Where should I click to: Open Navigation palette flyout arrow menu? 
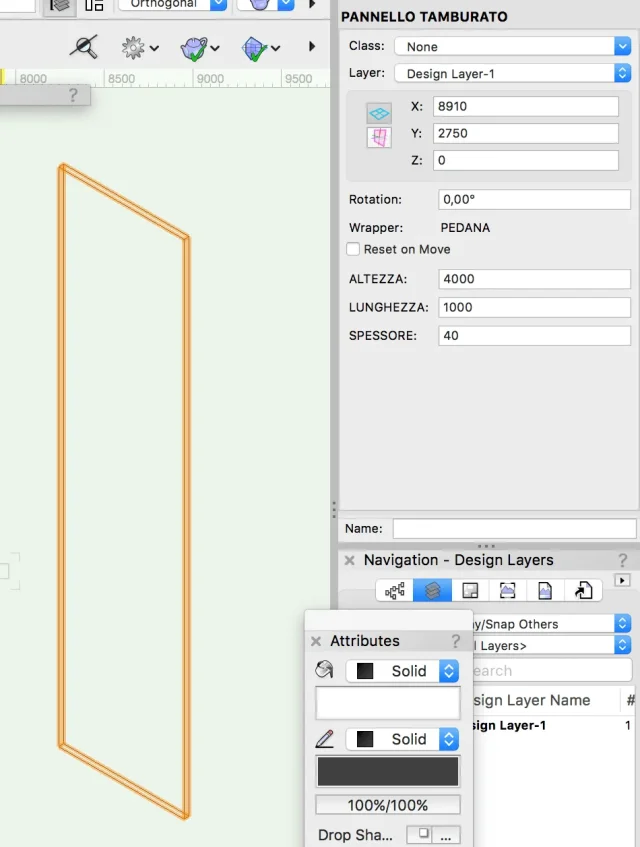coord(622,581)
